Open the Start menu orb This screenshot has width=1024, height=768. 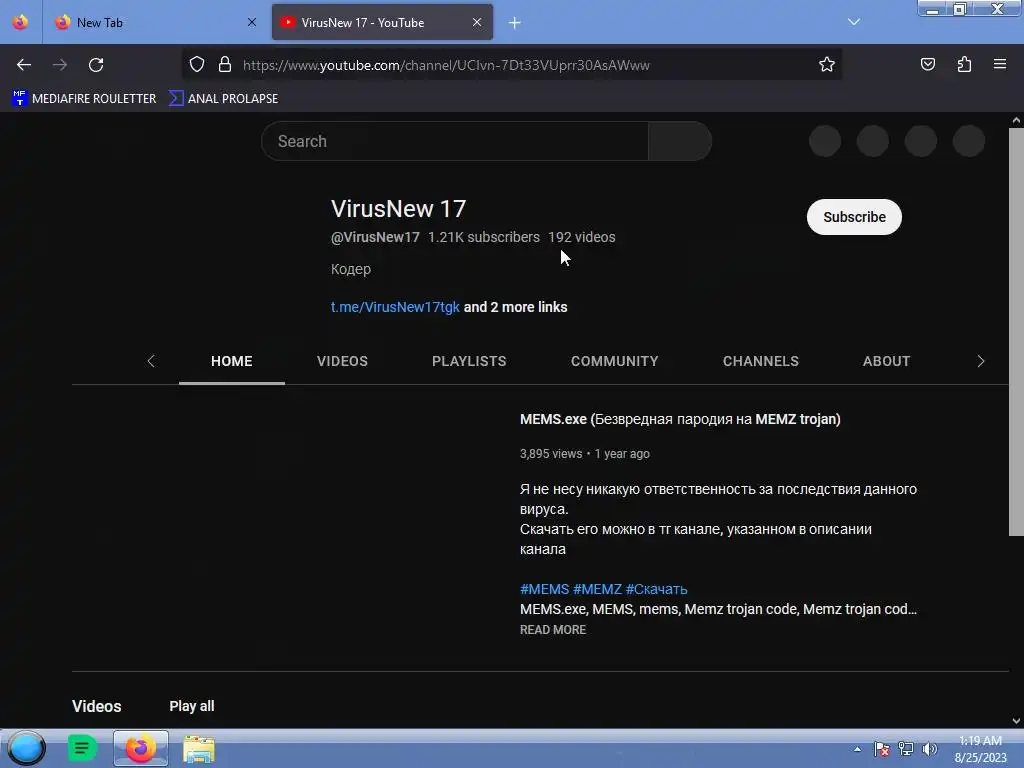coord(26,748)
